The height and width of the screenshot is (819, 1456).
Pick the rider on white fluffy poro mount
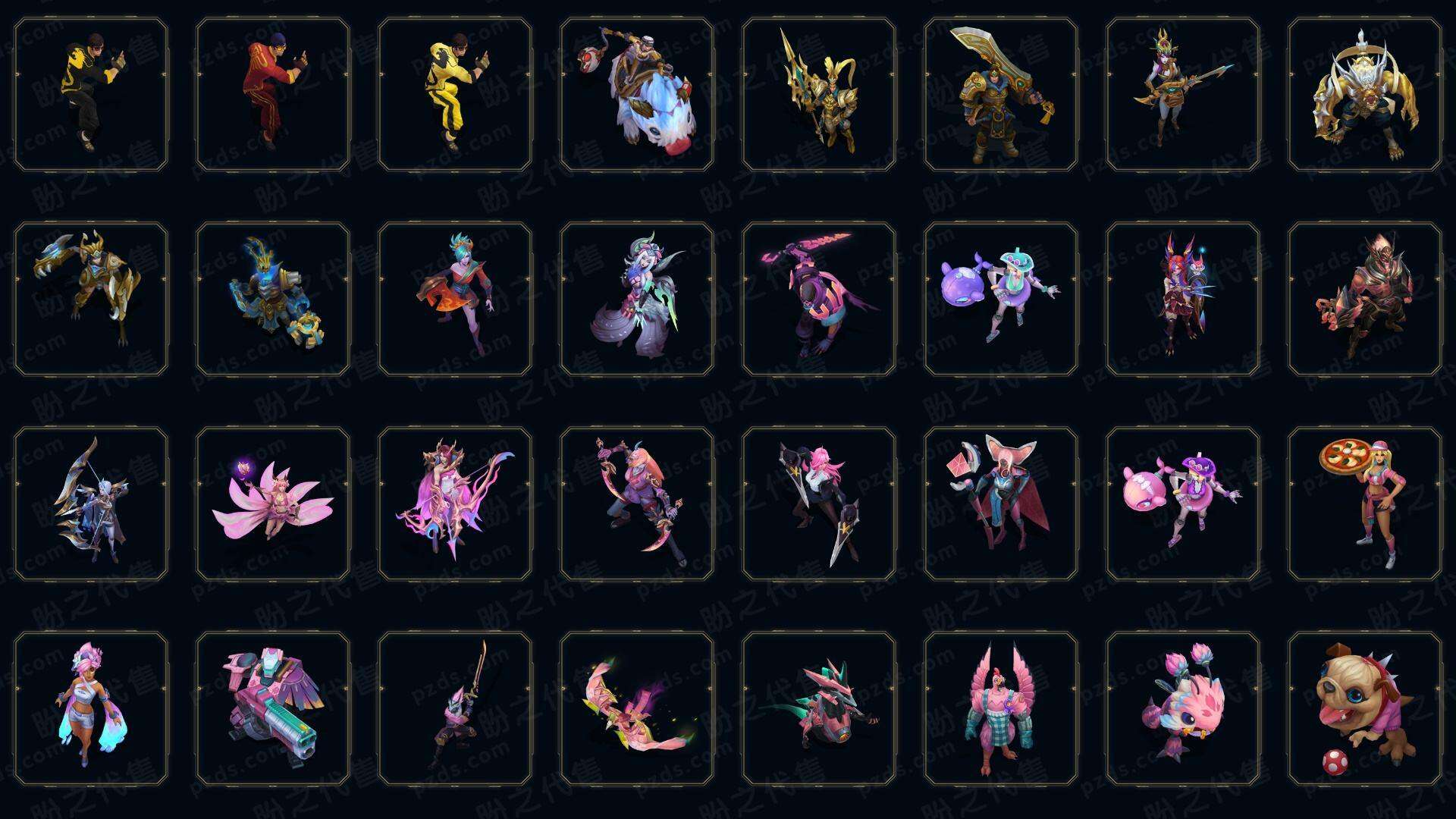pyautogui.click(x=637, y=95)
